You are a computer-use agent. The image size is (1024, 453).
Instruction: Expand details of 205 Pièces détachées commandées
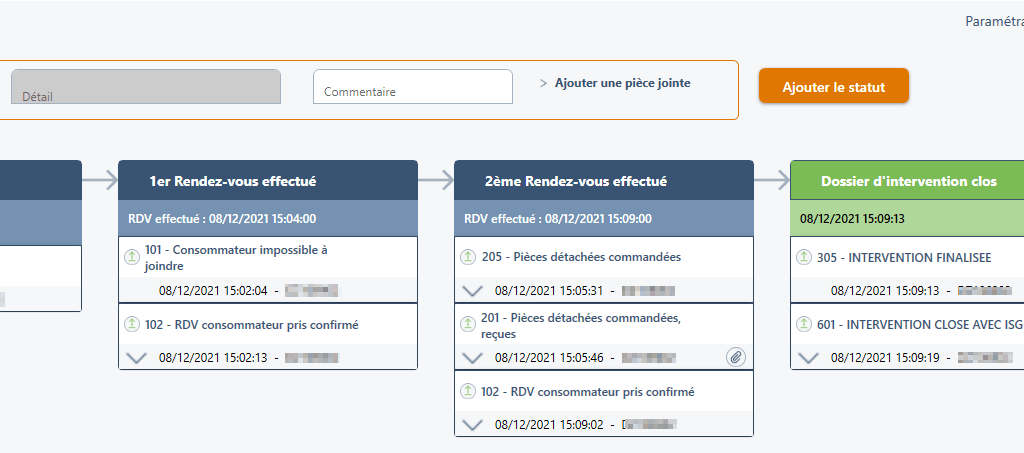pyautogui.click(x=474, y=291)
